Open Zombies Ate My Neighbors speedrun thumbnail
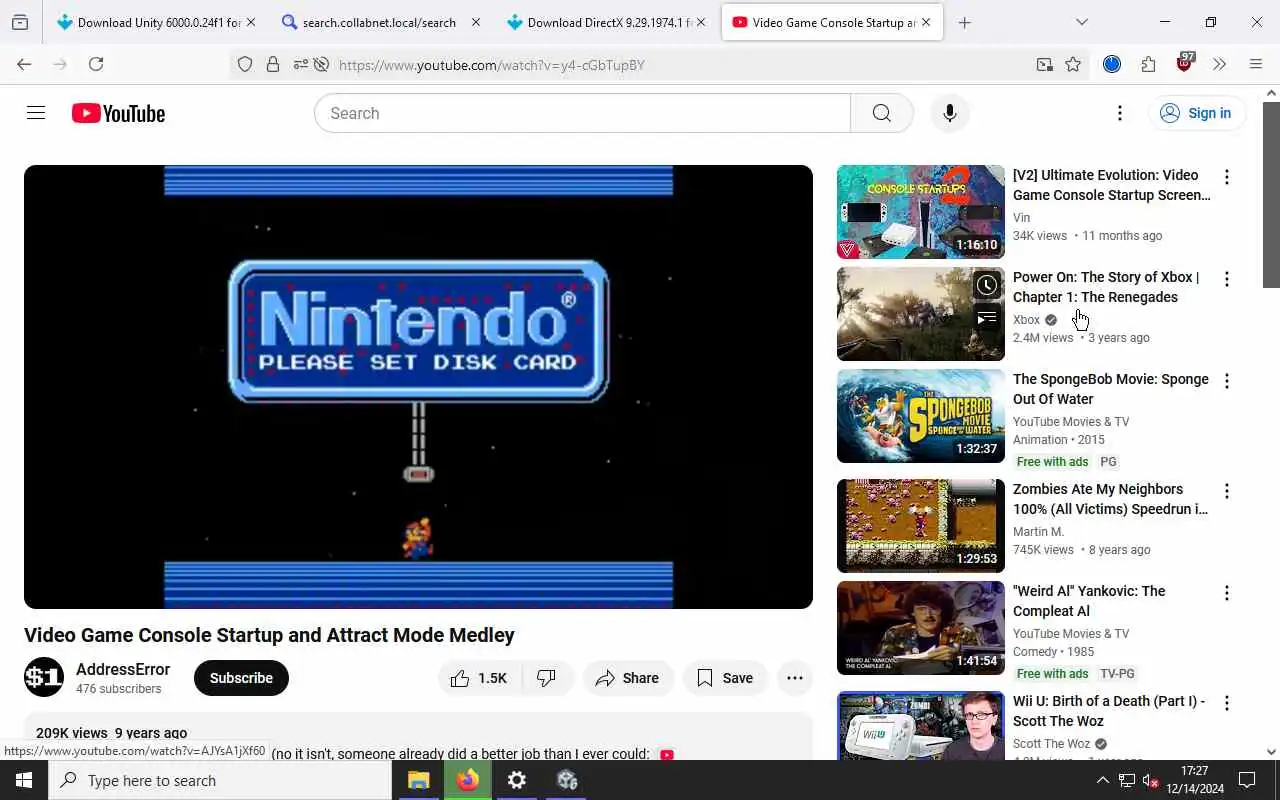The height and width of the screenshot is (800, 1280). 920,526
